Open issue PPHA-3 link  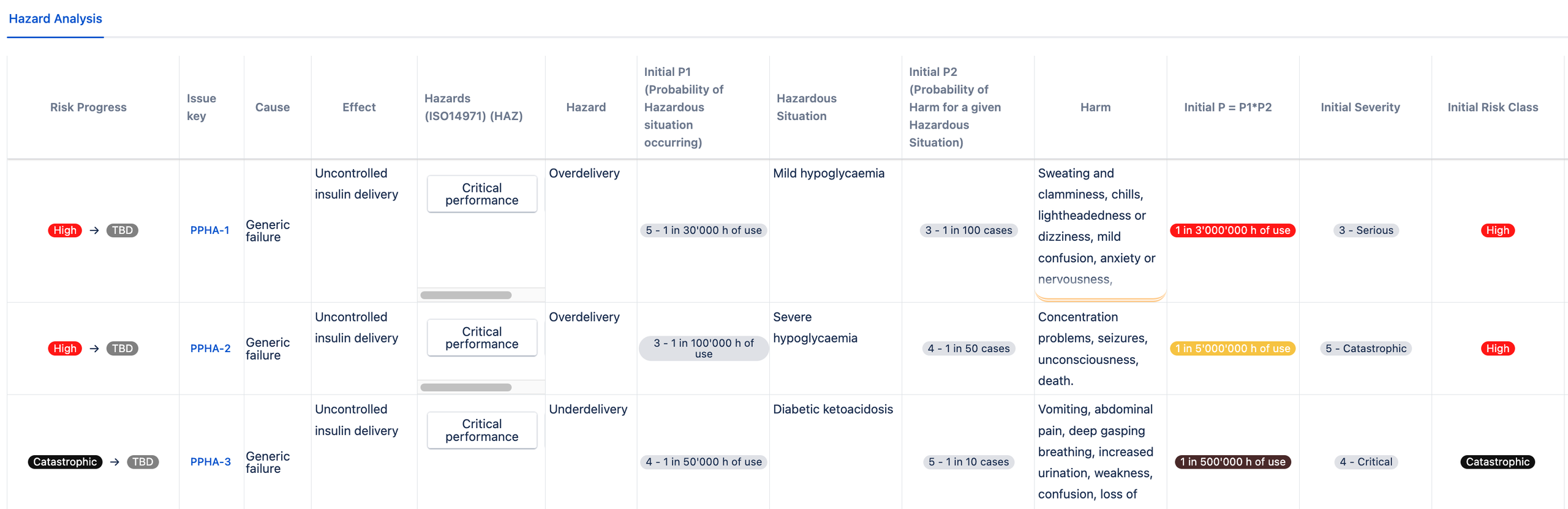[x=210, y=462]
